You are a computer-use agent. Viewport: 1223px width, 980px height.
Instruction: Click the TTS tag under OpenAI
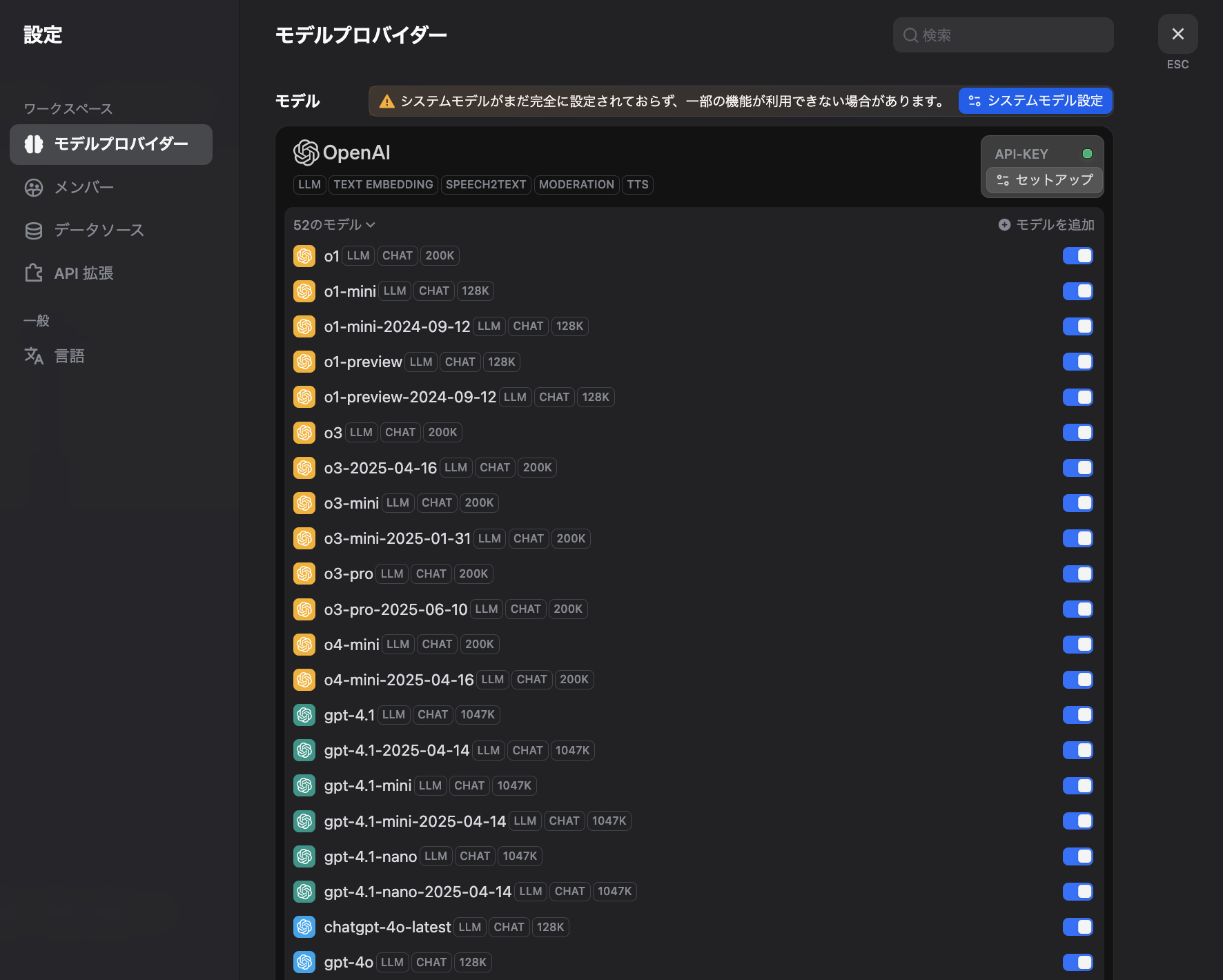[638, 185]
